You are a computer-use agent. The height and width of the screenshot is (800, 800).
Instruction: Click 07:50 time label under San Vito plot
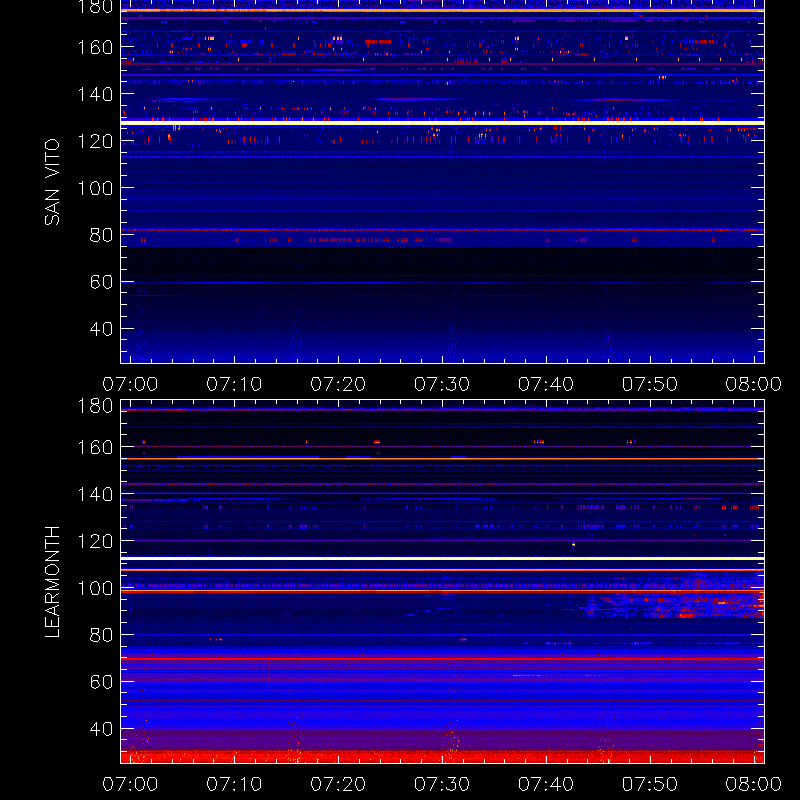[x=650, y=384]
